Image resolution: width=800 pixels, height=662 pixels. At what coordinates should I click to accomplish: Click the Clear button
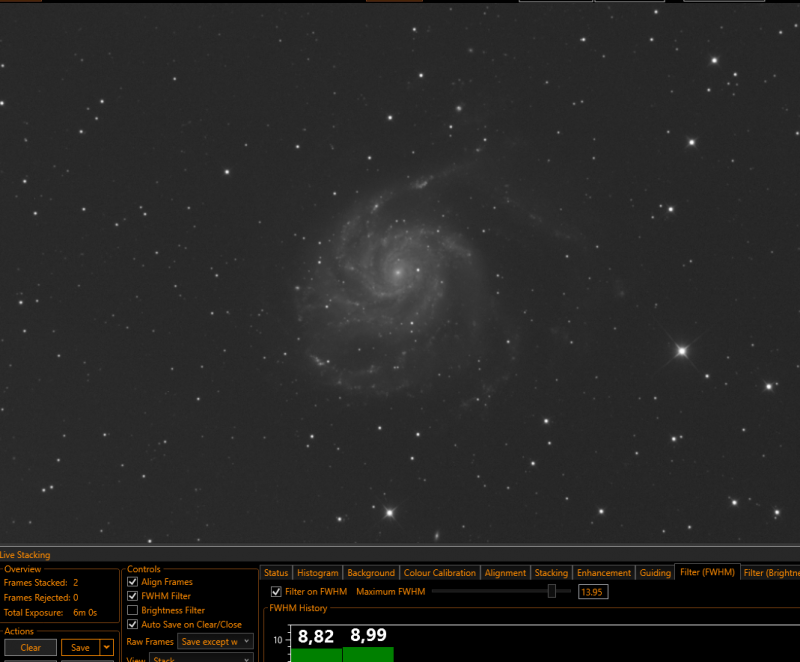point(31,647)
